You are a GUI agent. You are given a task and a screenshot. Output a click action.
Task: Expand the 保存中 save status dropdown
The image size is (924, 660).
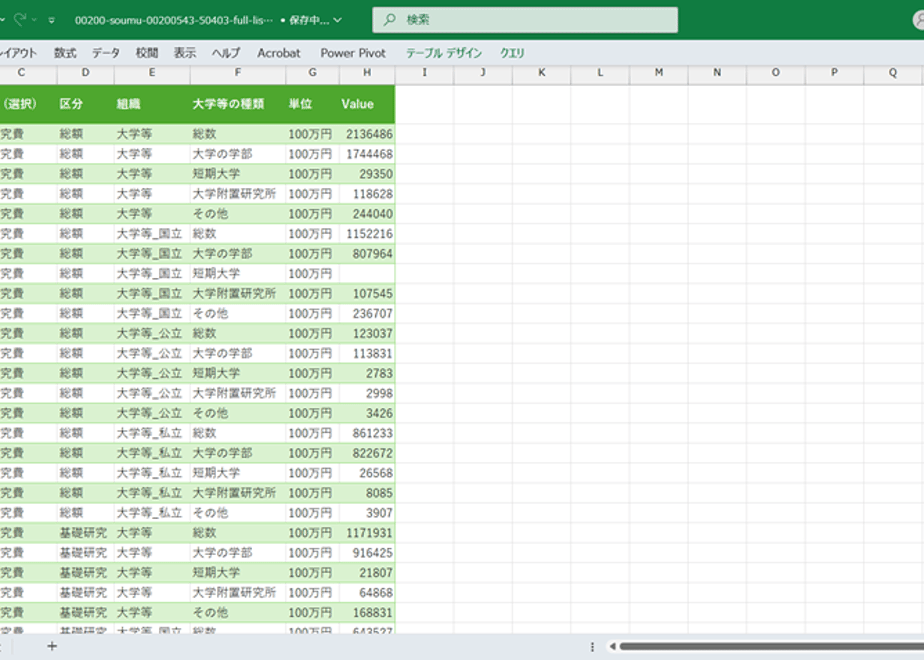pyautogui.click(x=338, y=20)
